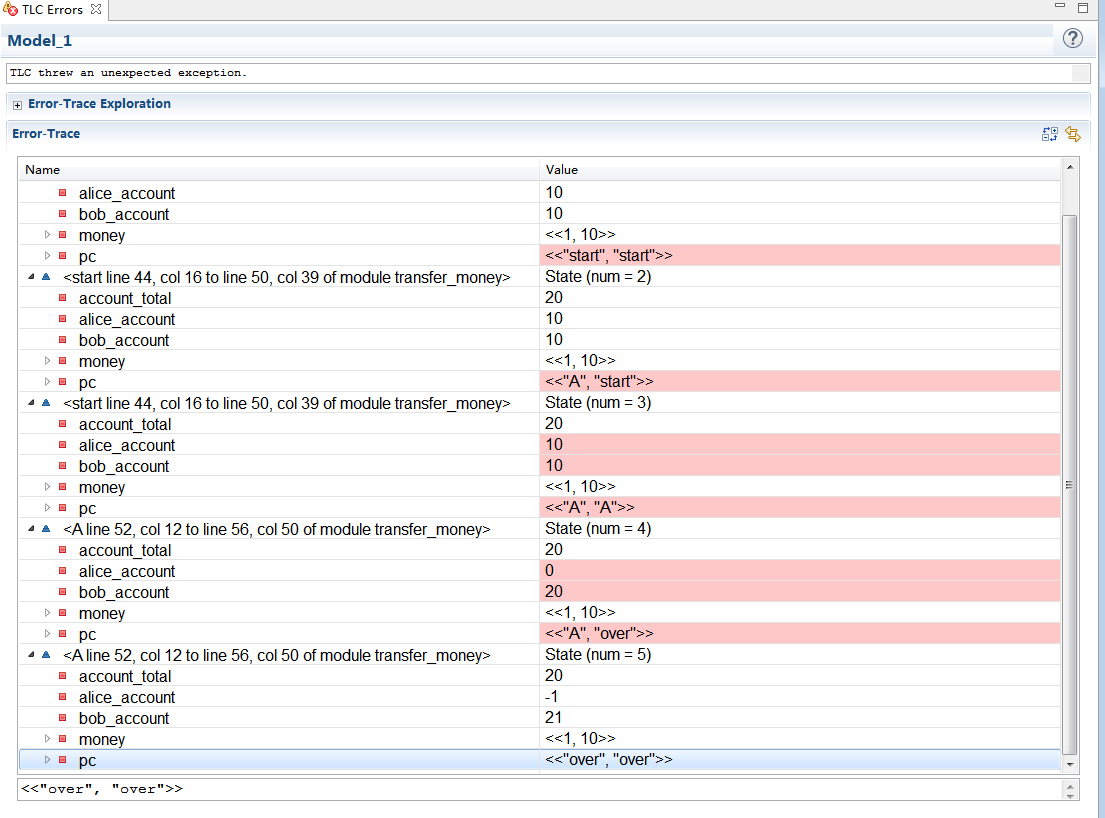The width and height of the screenshot is (1105, 818).
Task: Minimize the TLC Errors view
Action: (x=1060, y=6)
